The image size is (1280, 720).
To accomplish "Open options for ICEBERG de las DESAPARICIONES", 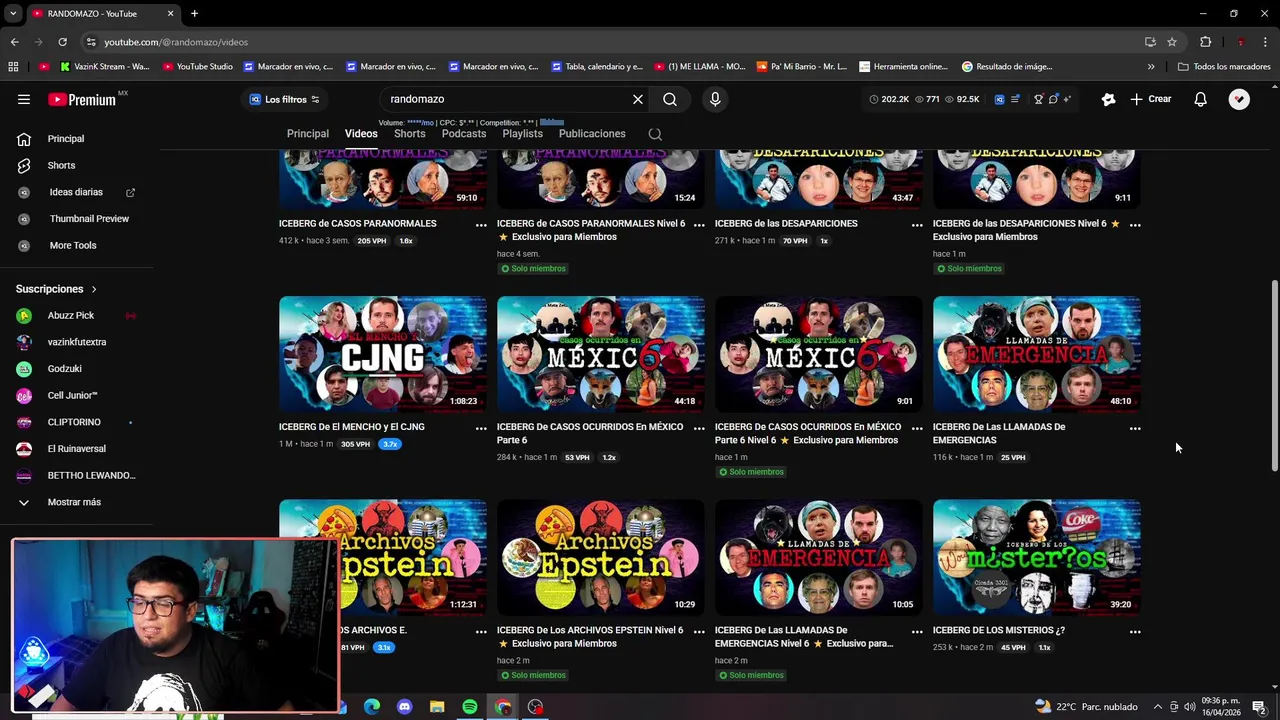I will point(917,225).
